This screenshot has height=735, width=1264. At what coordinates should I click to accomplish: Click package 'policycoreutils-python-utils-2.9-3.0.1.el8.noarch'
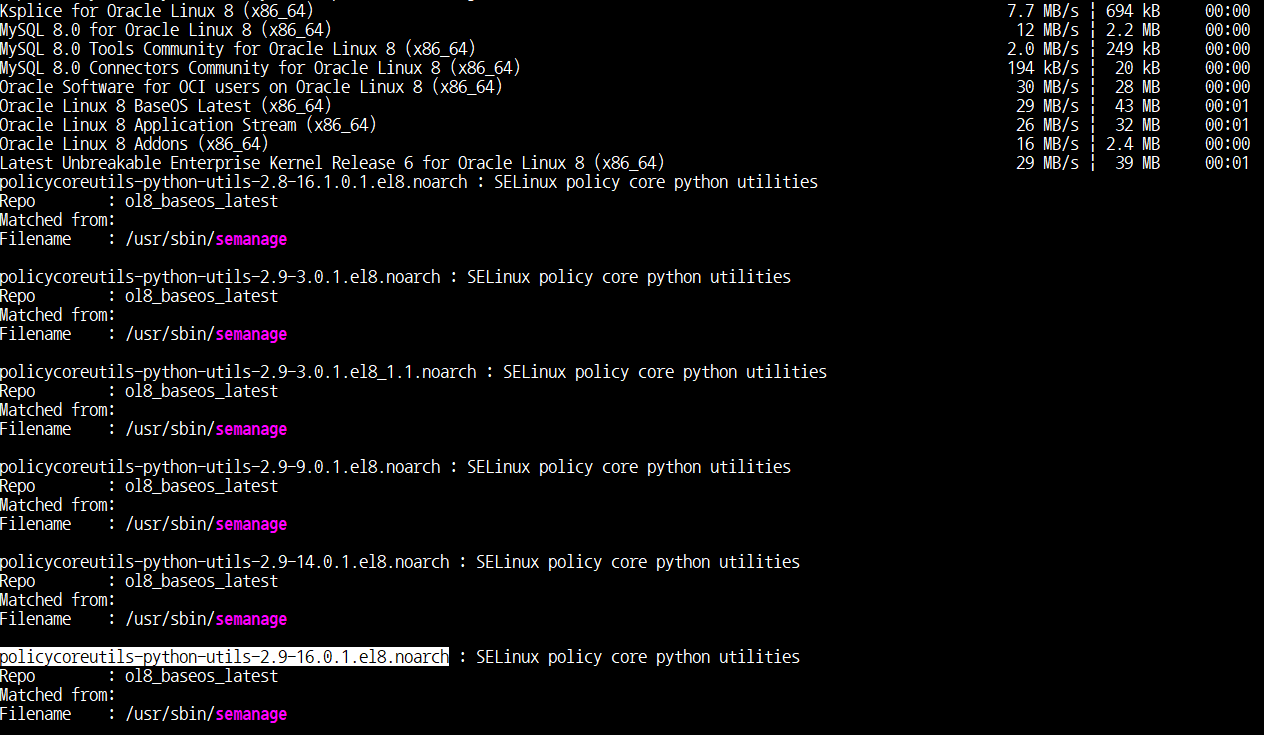pyautogui.click(x=220, y=277)
